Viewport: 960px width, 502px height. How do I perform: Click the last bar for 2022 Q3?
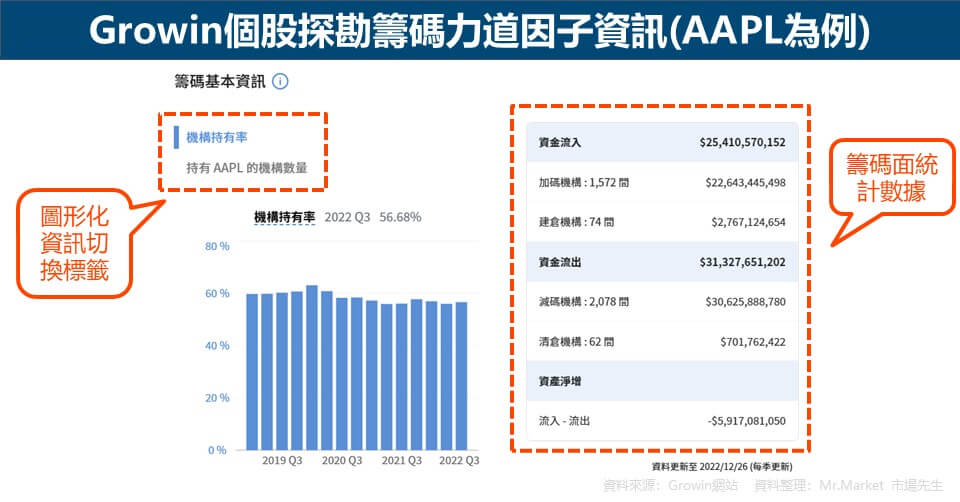[461, 376]
